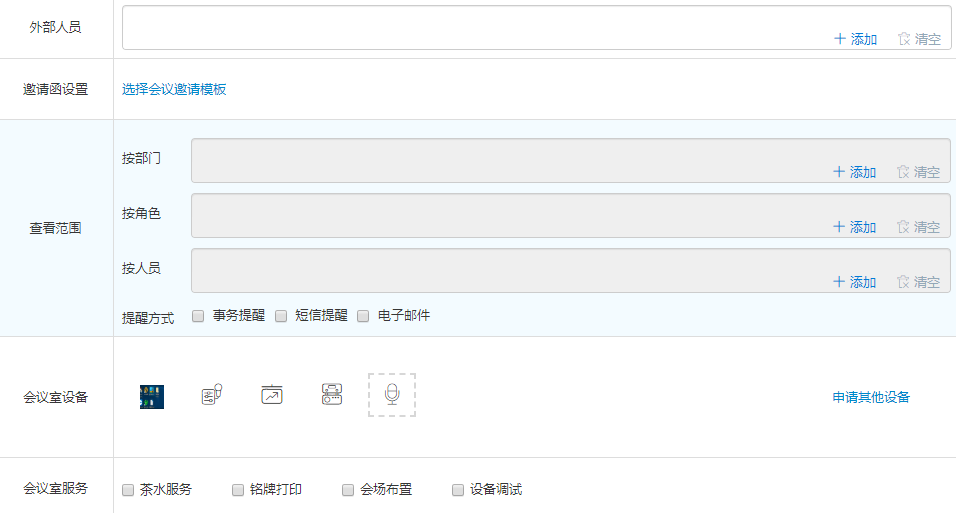Select the microphone equipment icon in dashed box

click(x=392, y=395)
